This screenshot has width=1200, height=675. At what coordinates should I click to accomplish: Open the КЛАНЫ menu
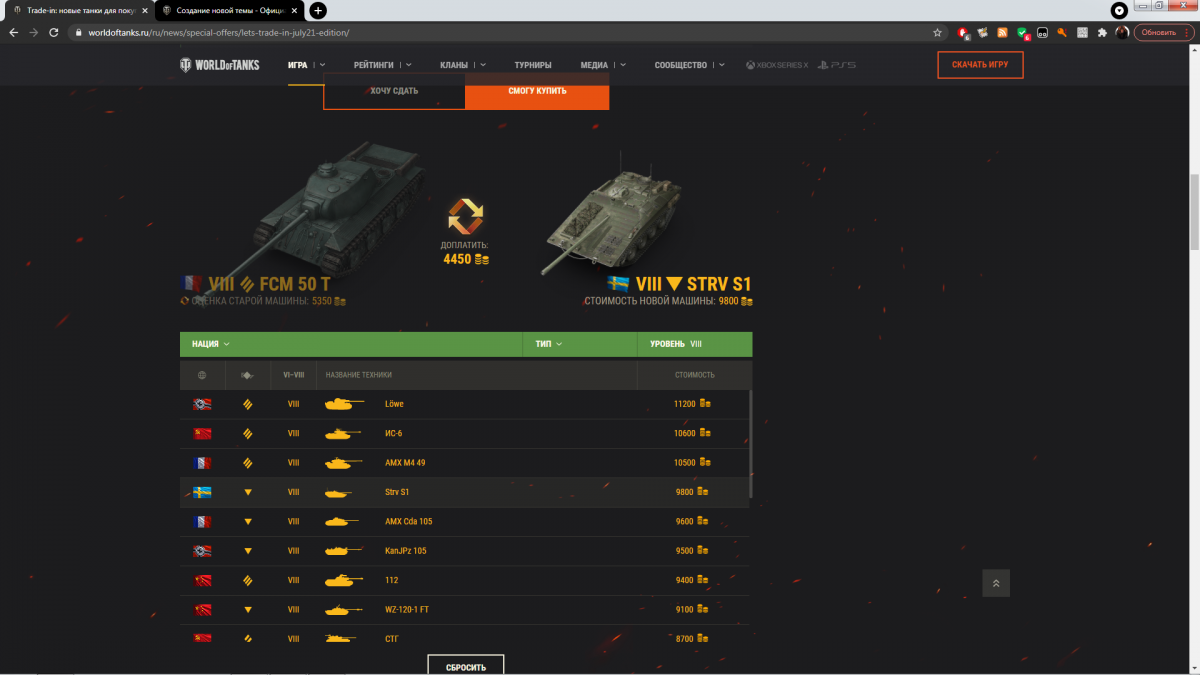454,65
